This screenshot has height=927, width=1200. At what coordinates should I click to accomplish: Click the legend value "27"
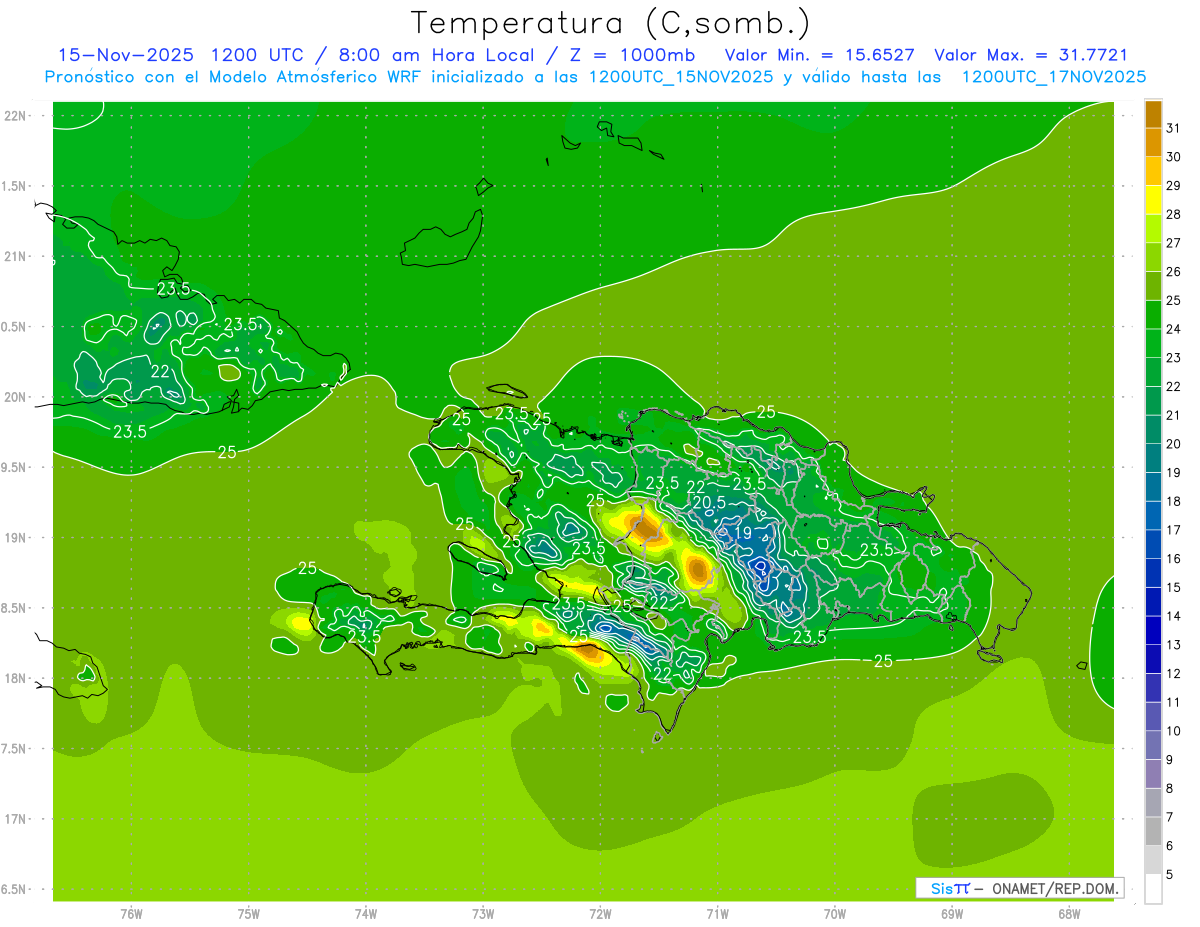pyautogui.click(x=1173, y=243)
